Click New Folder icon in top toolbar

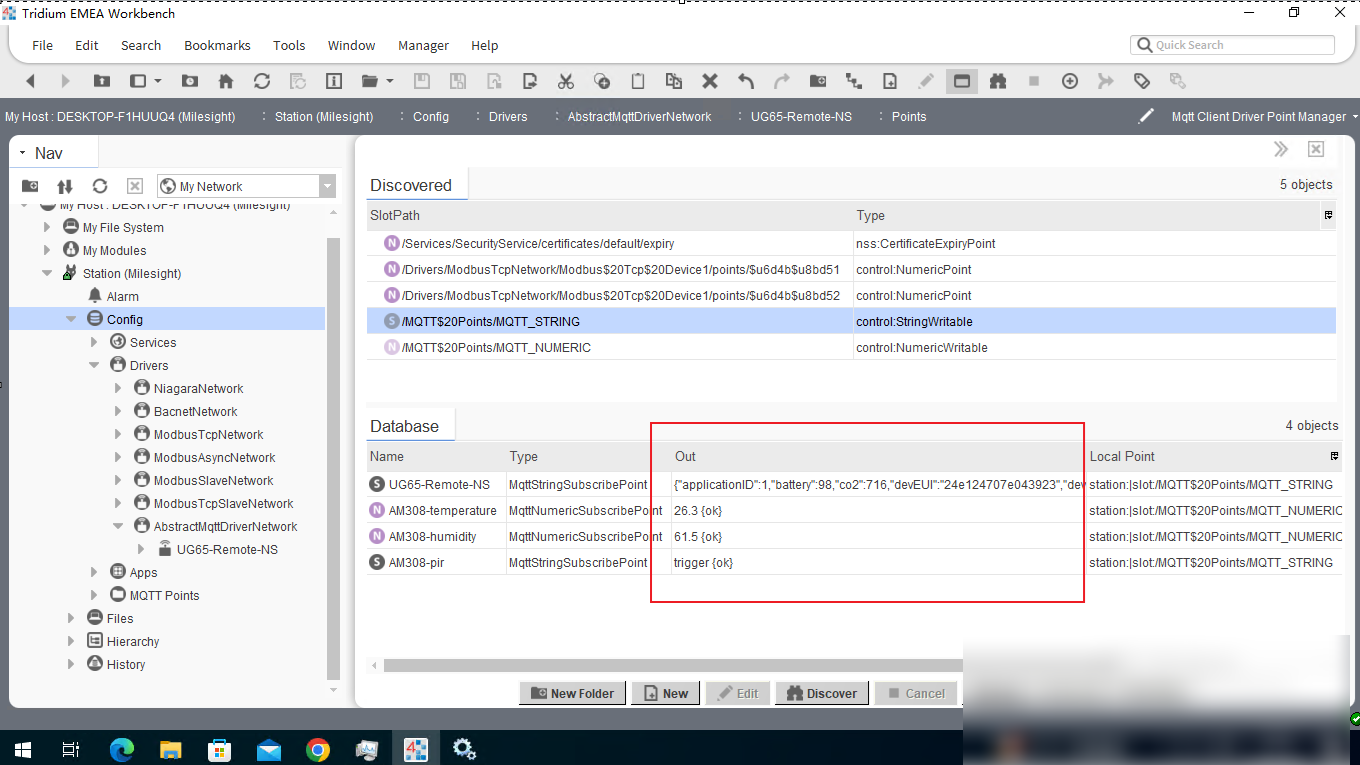[818, 81]
